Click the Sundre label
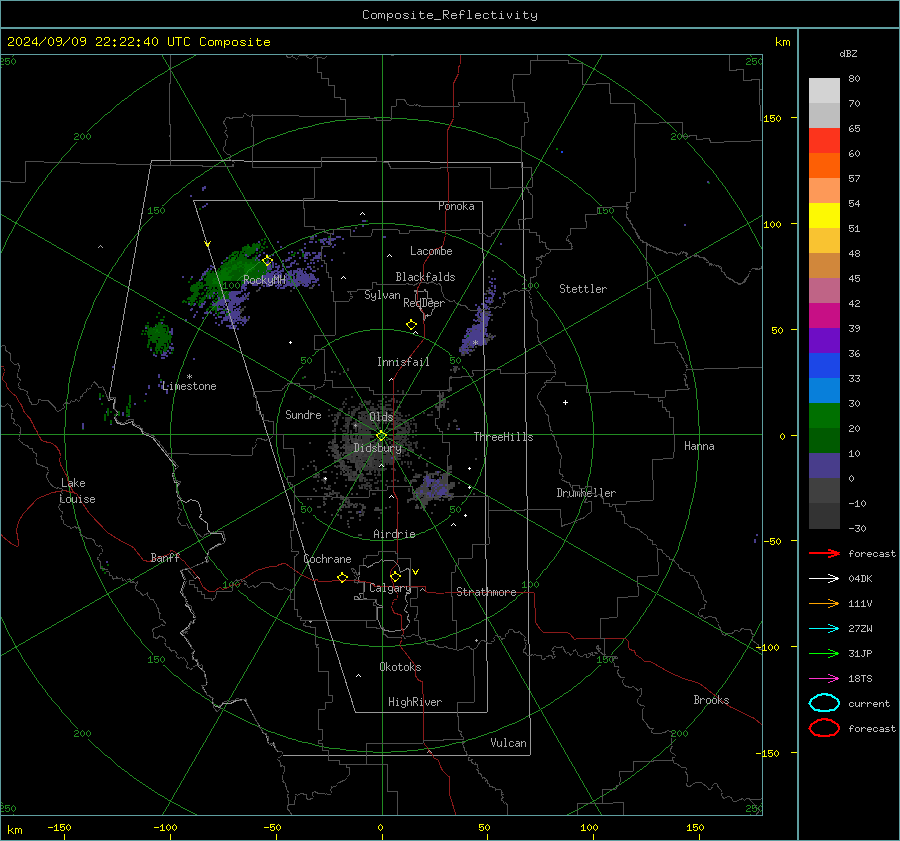 point(303,414)
